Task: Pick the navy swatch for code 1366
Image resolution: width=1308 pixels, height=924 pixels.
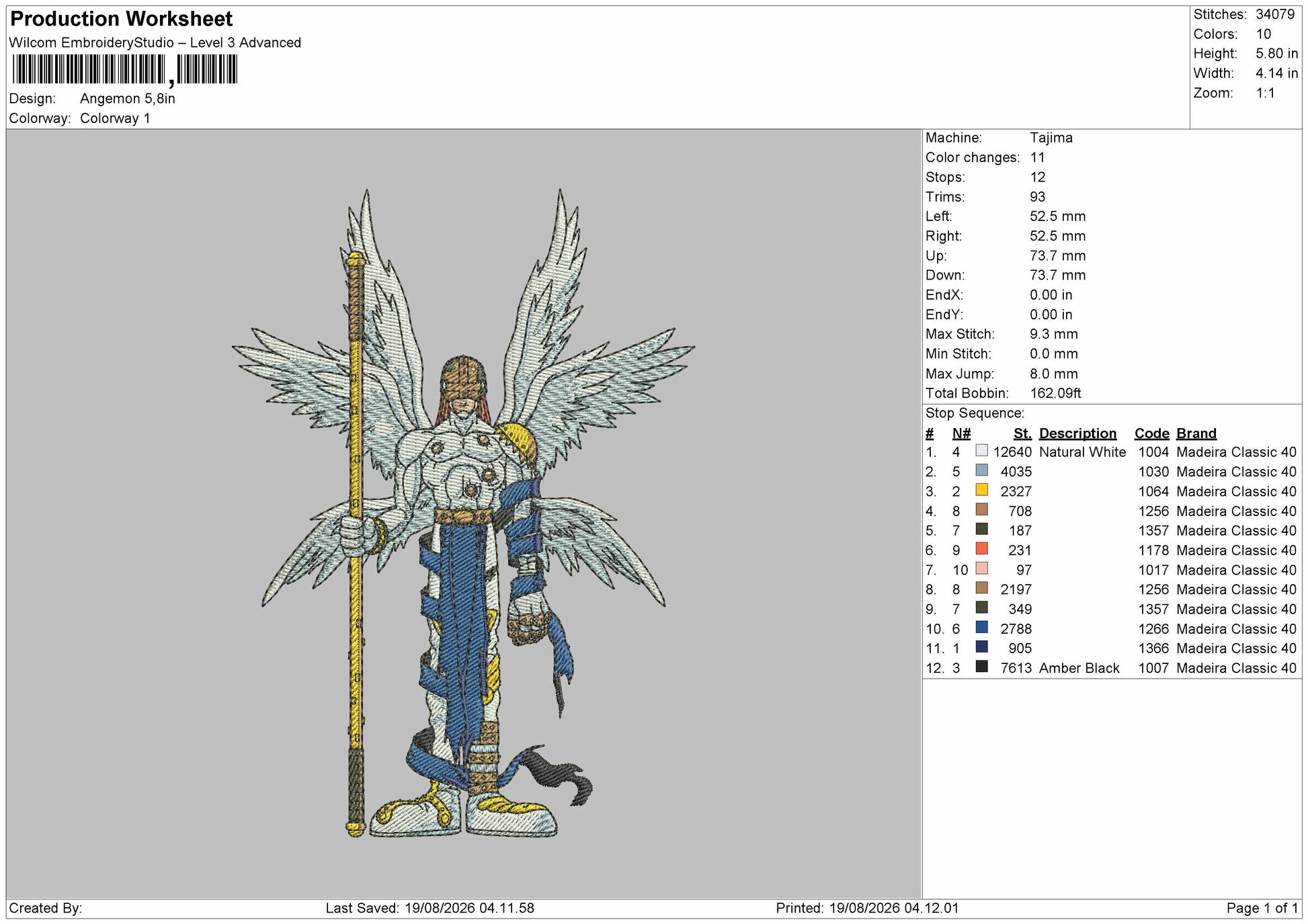Action: [981, 647]
